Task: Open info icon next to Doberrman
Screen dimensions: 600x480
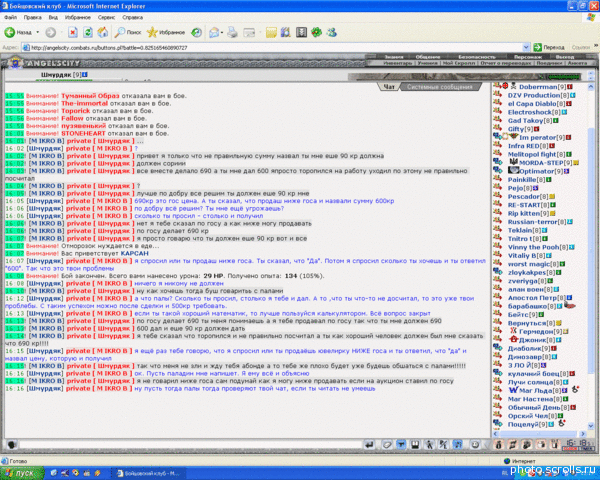Action: 570,87
